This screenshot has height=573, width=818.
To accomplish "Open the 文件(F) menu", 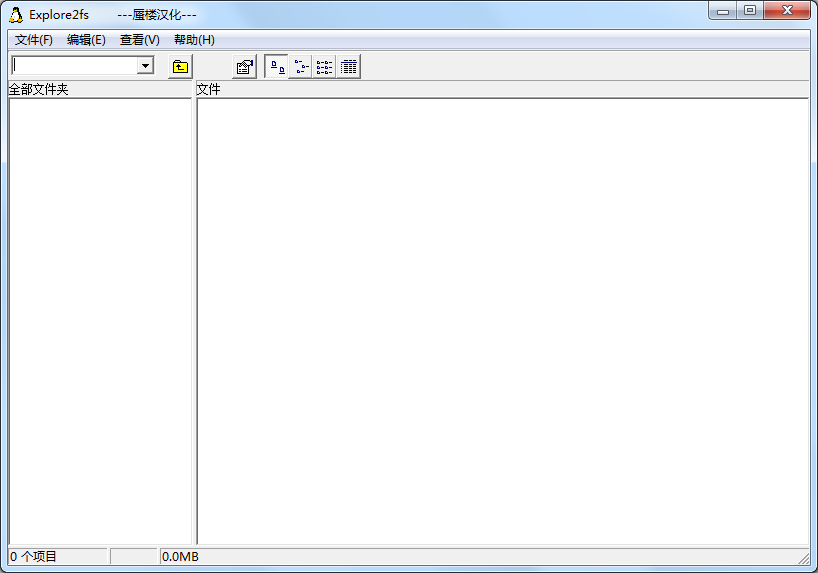I will pyautogui.click(x=33, y=40).
